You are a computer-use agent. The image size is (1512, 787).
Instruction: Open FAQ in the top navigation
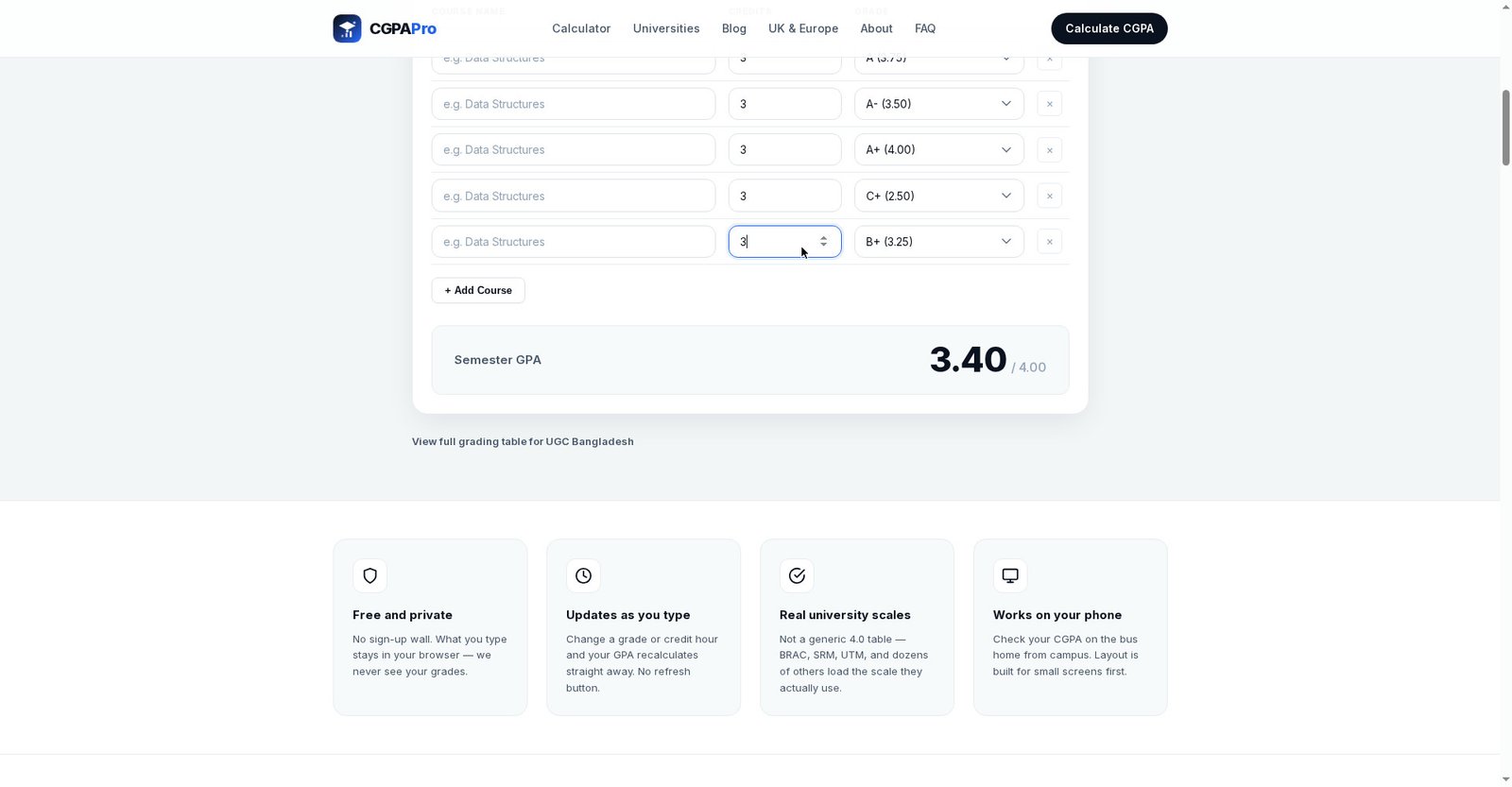[x=925, y=28]
